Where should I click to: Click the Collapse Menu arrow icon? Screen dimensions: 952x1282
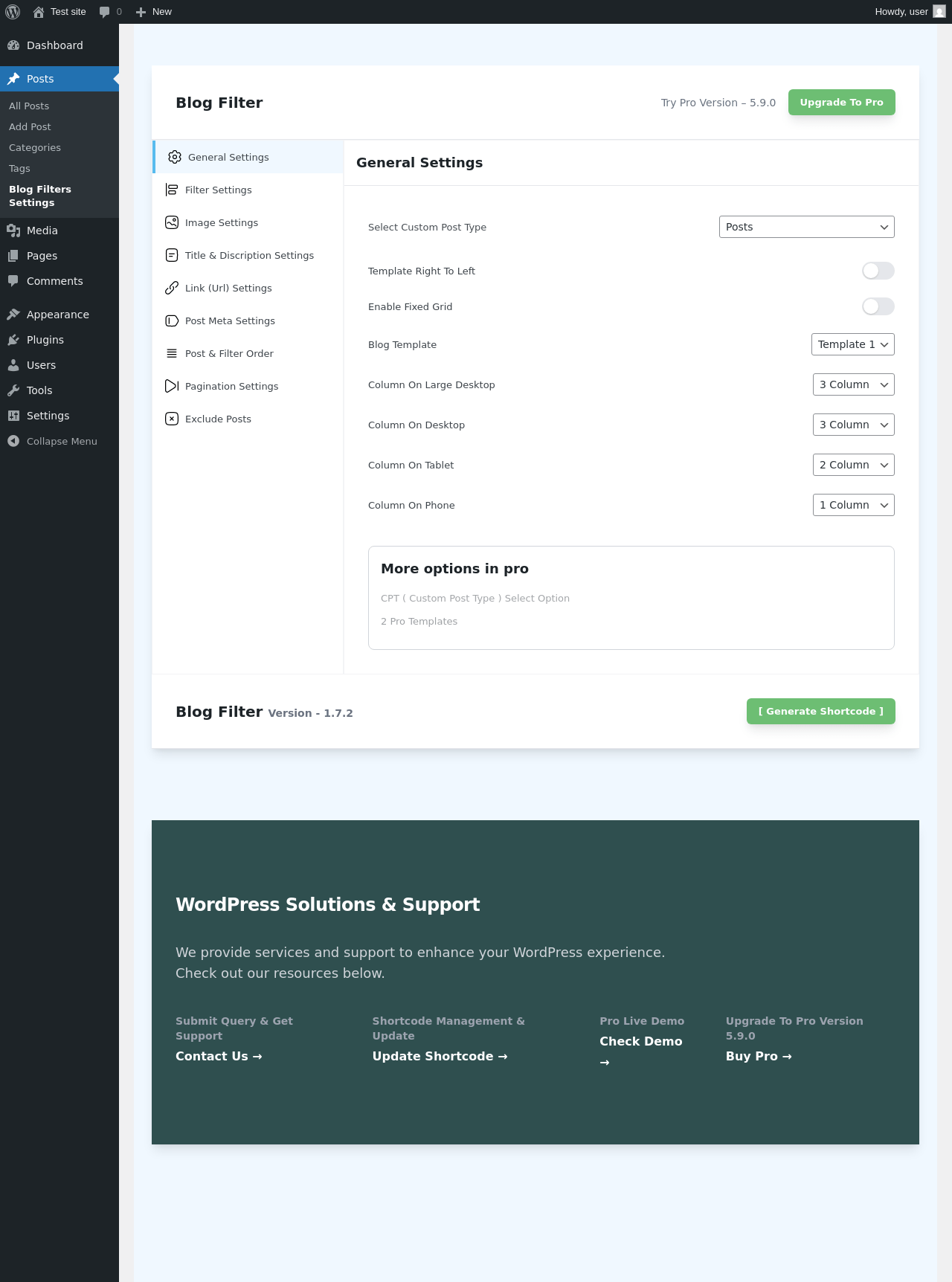13,441
